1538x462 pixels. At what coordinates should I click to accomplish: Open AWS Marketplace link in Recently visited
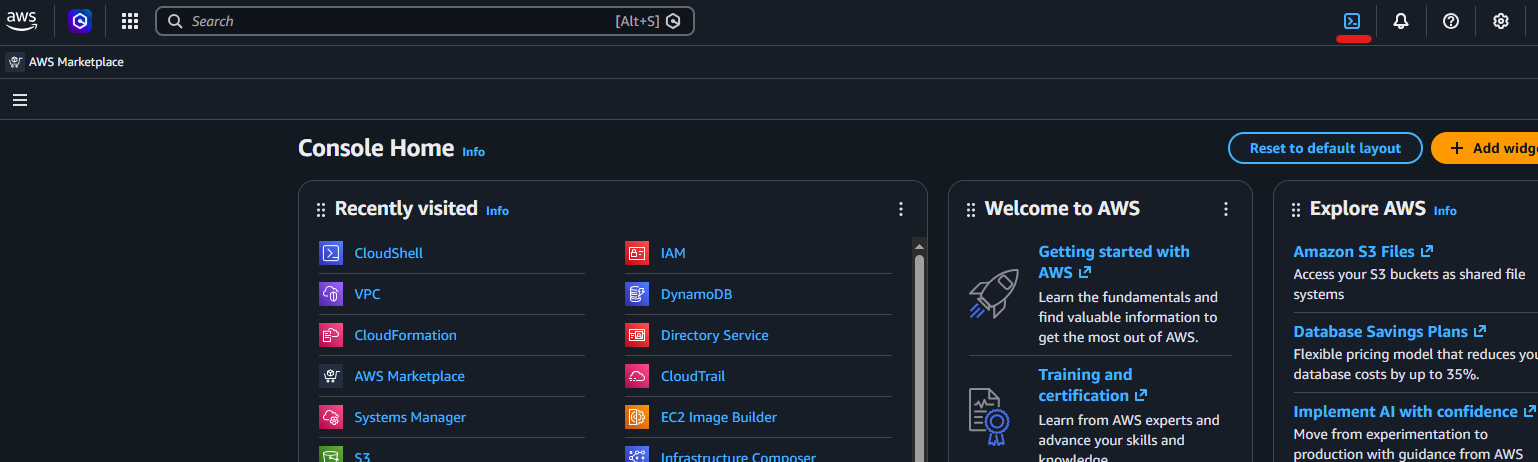click(x=409, y=376)
